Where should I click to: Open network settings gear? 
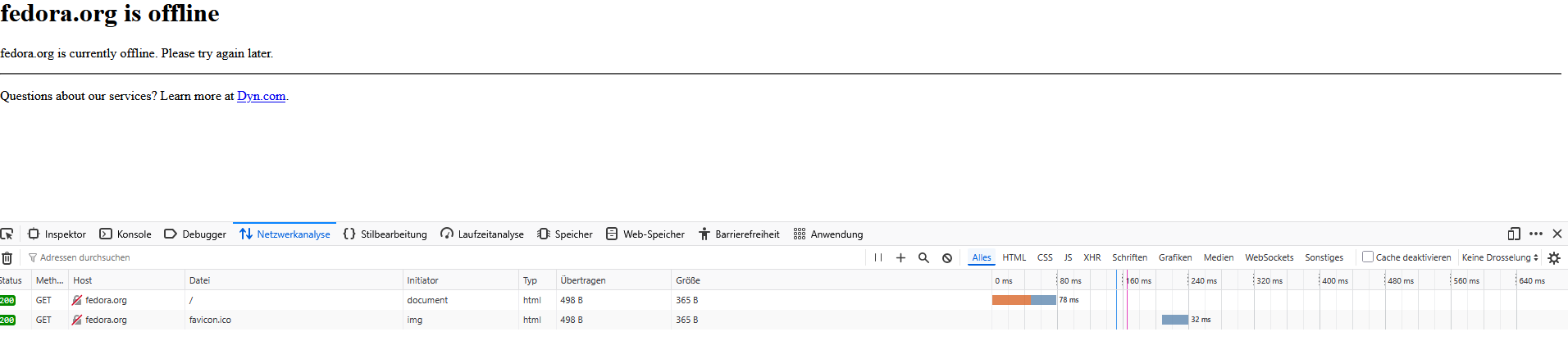pyautogui.click(x=1554, y=257)
